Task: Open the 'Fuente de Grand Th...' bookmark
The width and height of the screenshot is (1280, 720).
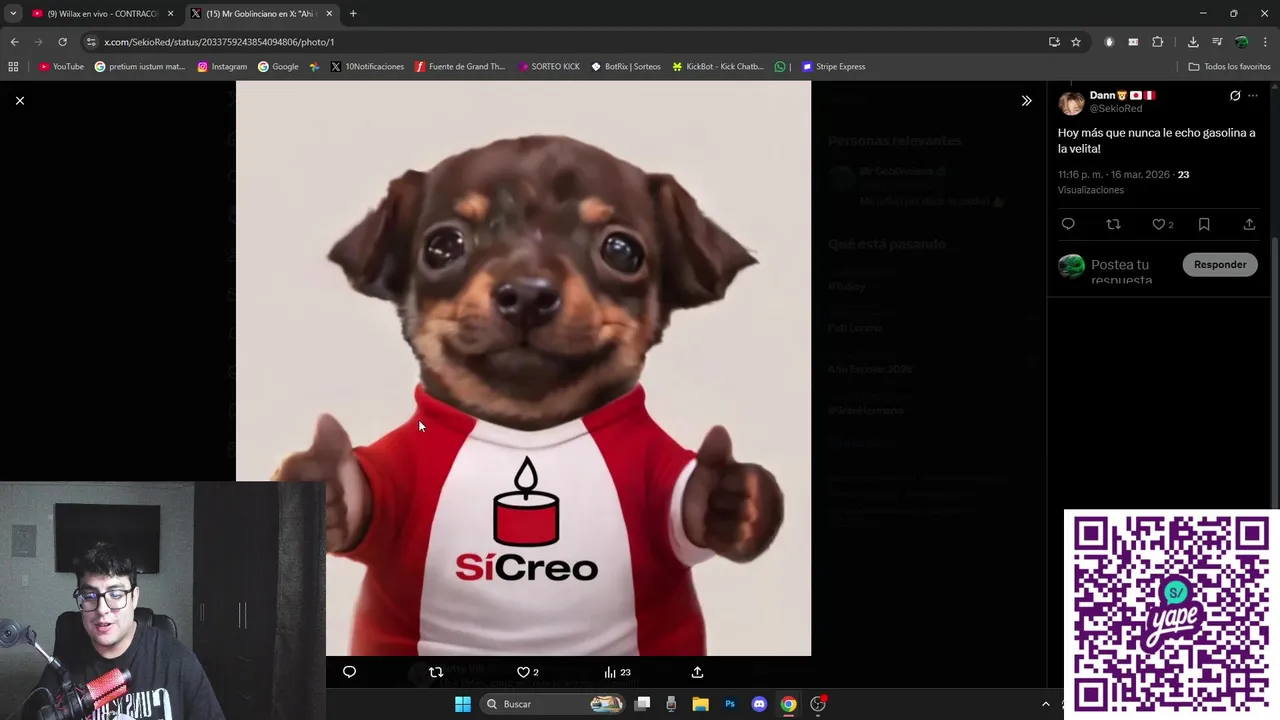Action: [x=460, y=67]
